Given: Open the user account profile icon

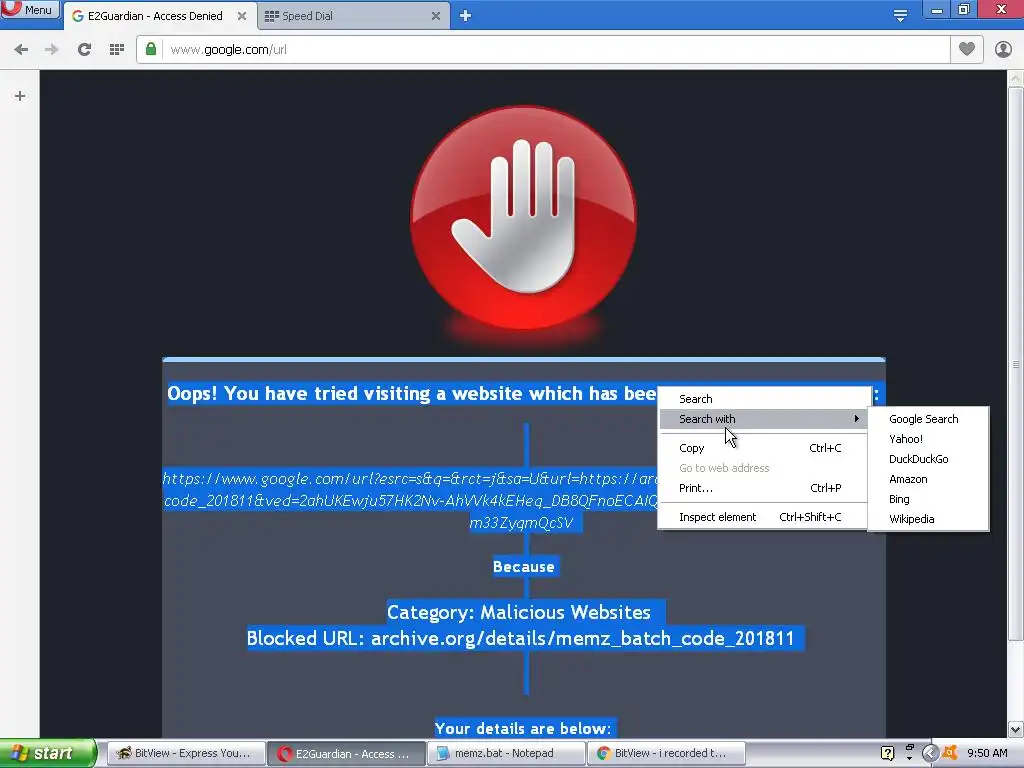Looking at the screenshot, I should point(1003,50).
